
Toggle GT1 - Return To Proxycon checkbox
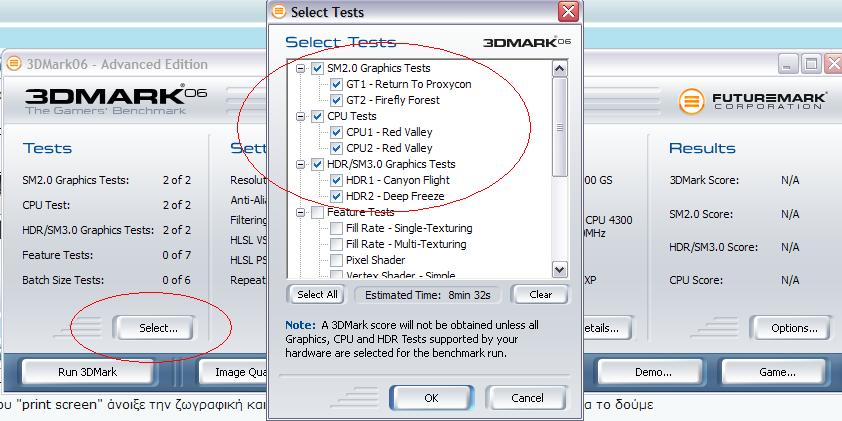pyautogui.click(x=336, y=84)
